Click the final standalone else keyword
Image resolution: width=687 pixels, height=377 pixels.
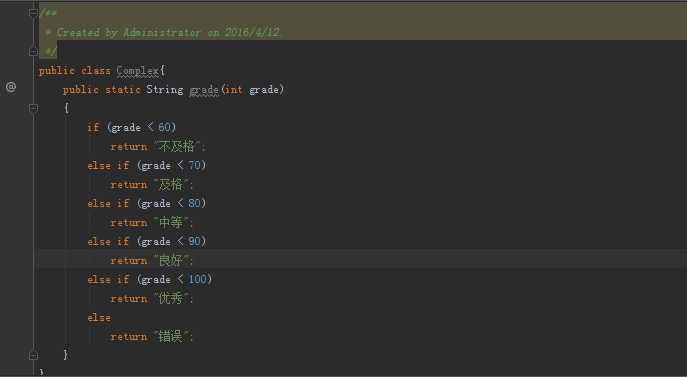99,317
